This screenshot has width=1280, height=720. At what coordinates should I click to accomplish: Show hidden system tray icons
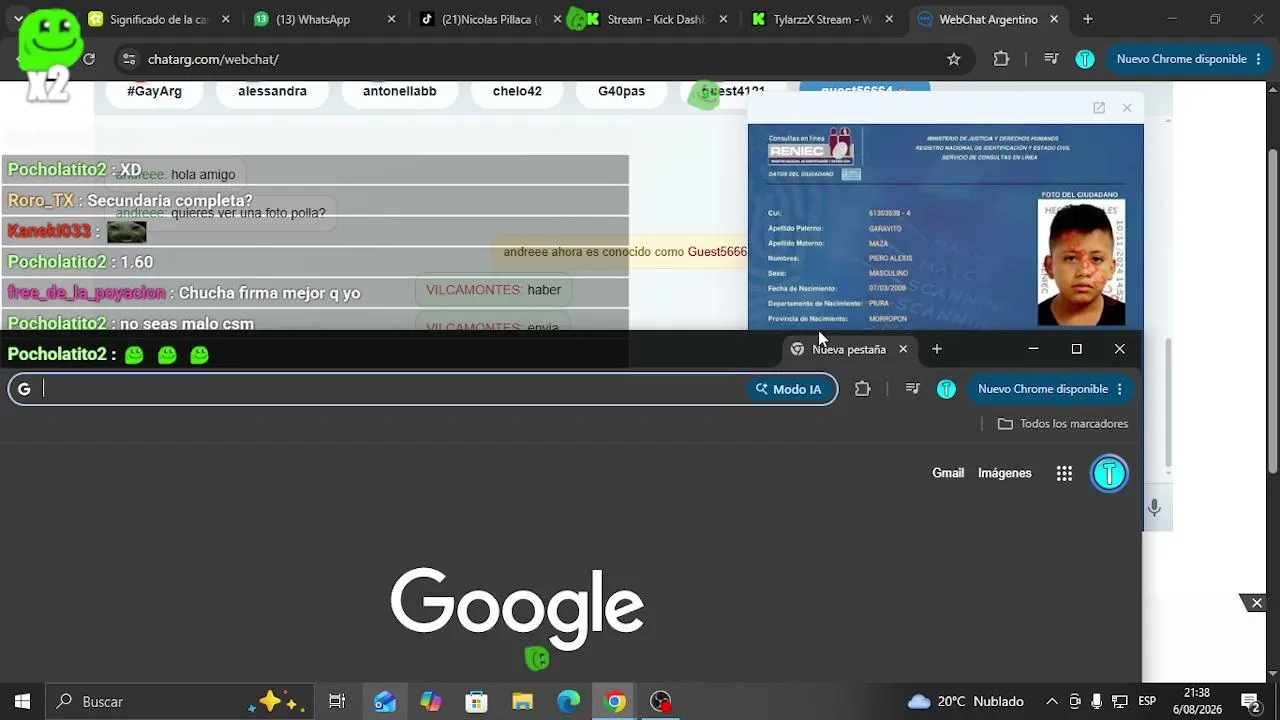point(1052,701)
